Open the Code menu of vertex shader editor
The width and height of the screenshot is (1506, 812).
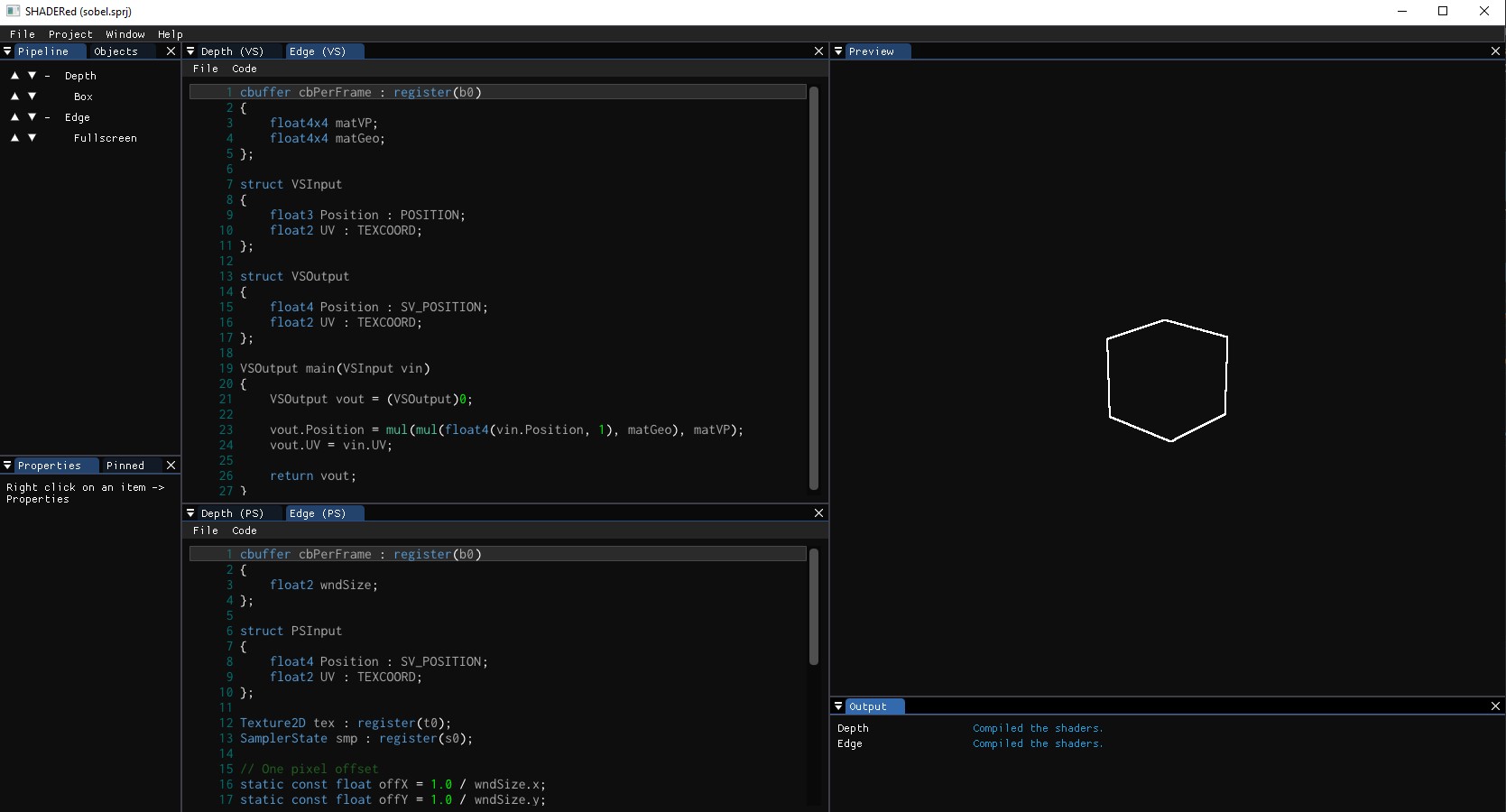coord(245,69)
